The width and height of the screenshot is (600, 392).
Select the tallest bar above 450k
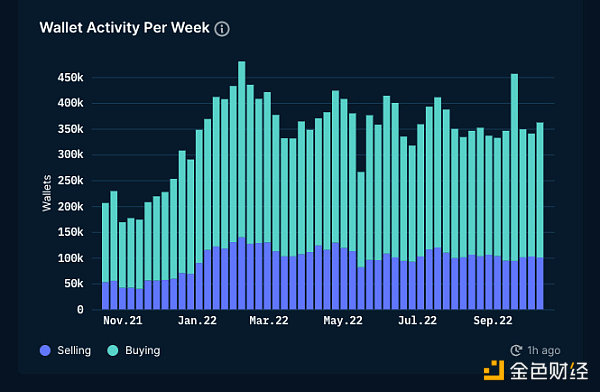coord(241,185)
